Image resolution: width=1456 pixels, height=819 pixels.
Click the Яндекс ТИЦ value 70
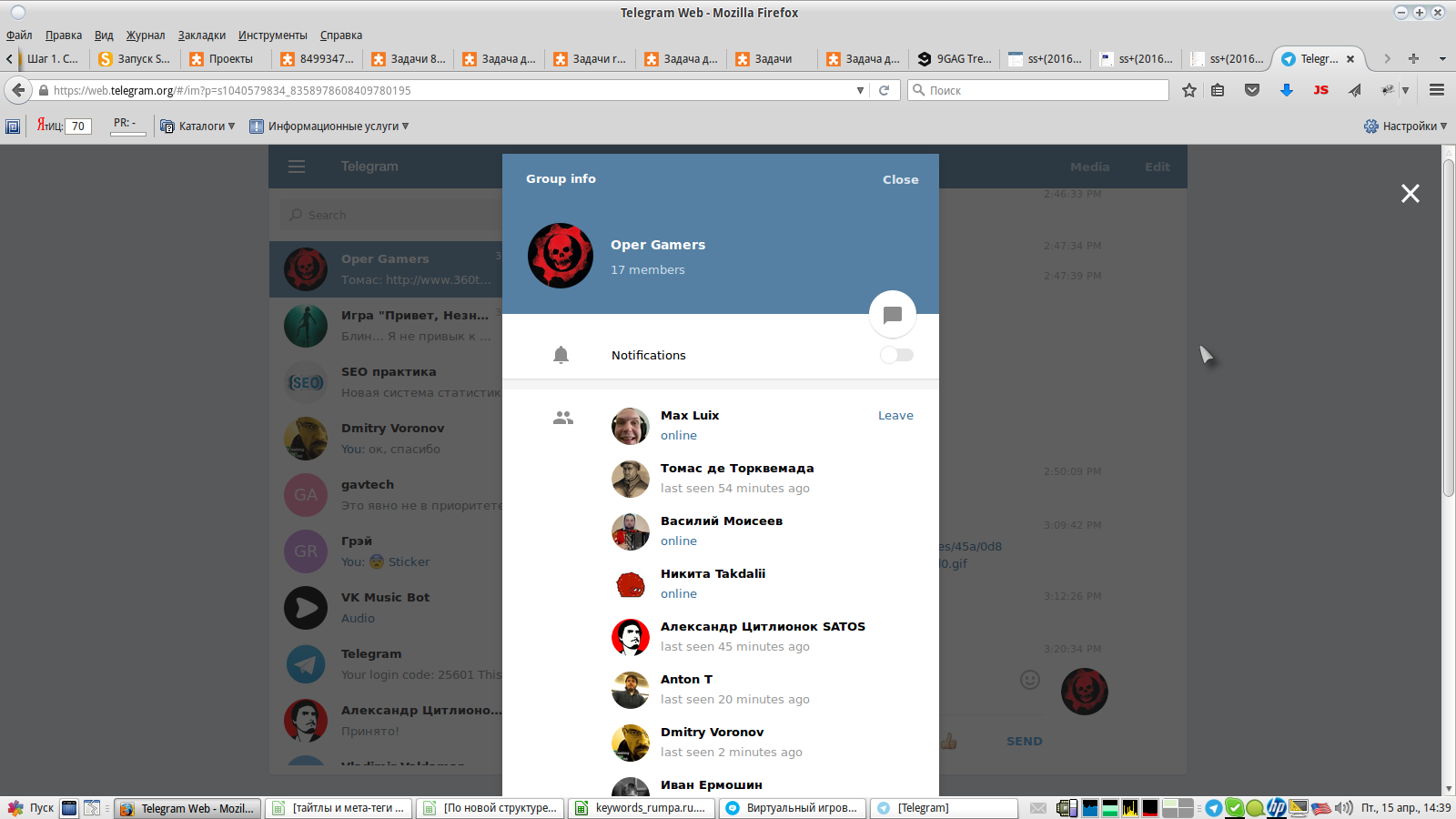click(x=78, y=126)
